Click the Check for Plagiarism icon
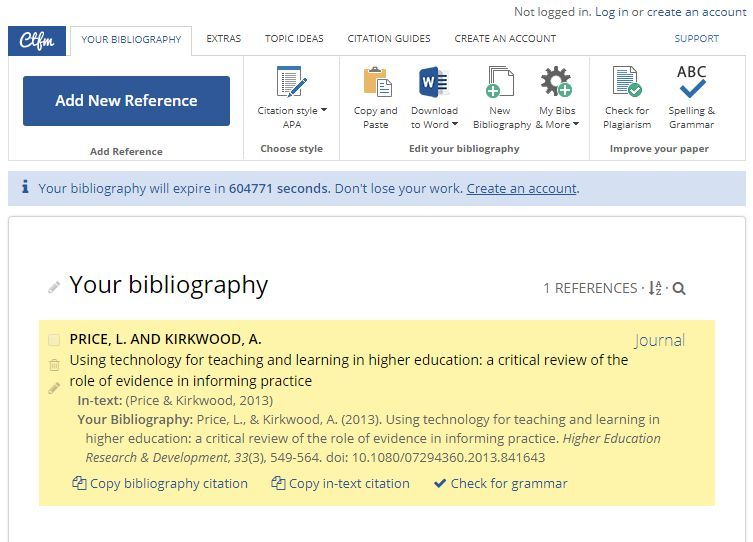The image size is (753, 542). click(x=627, y=82)
